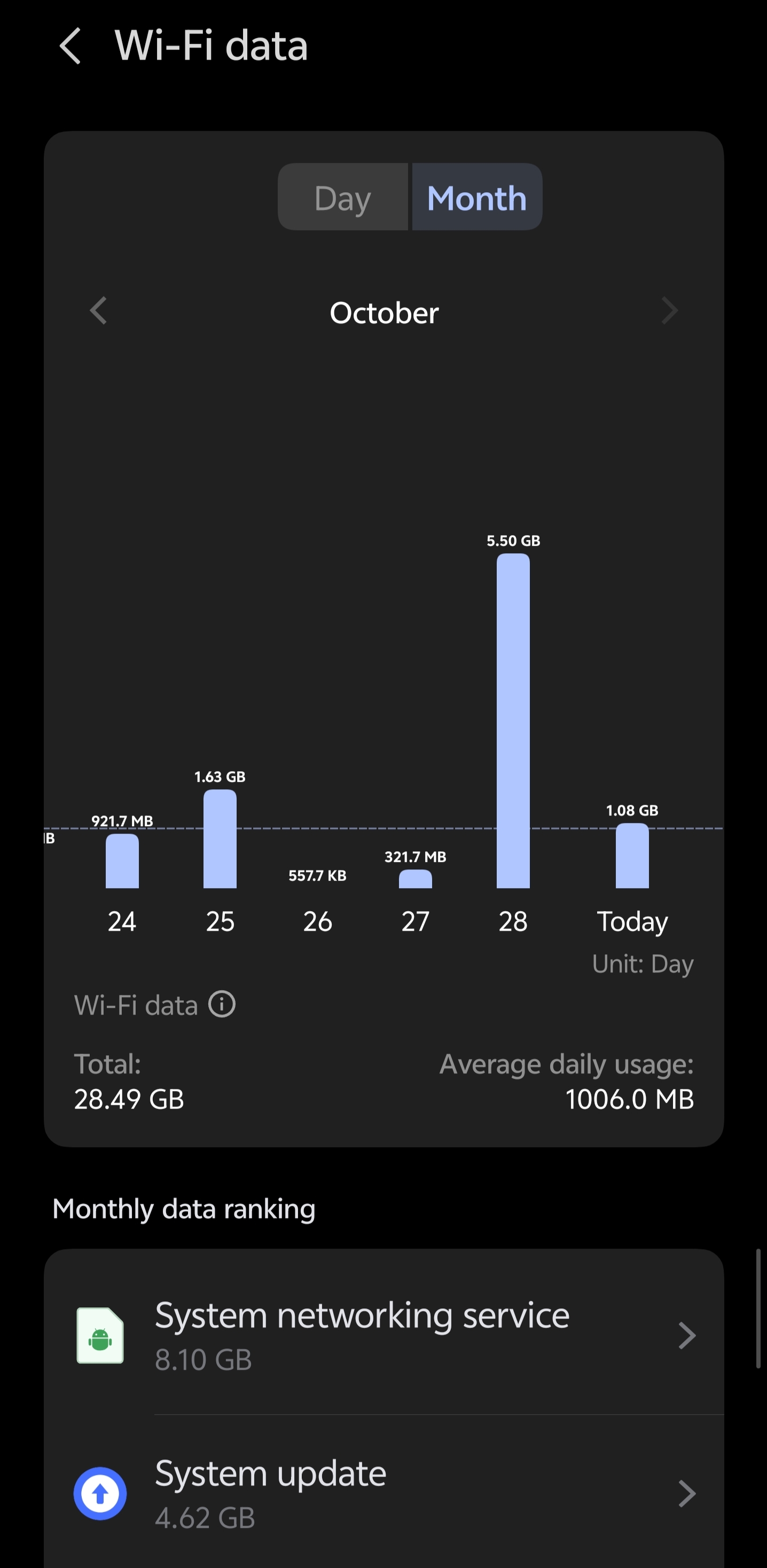Open System networking service entry
Image resolution: width=767 pixels, height=1568 pixels.
tap(362, 1336)
